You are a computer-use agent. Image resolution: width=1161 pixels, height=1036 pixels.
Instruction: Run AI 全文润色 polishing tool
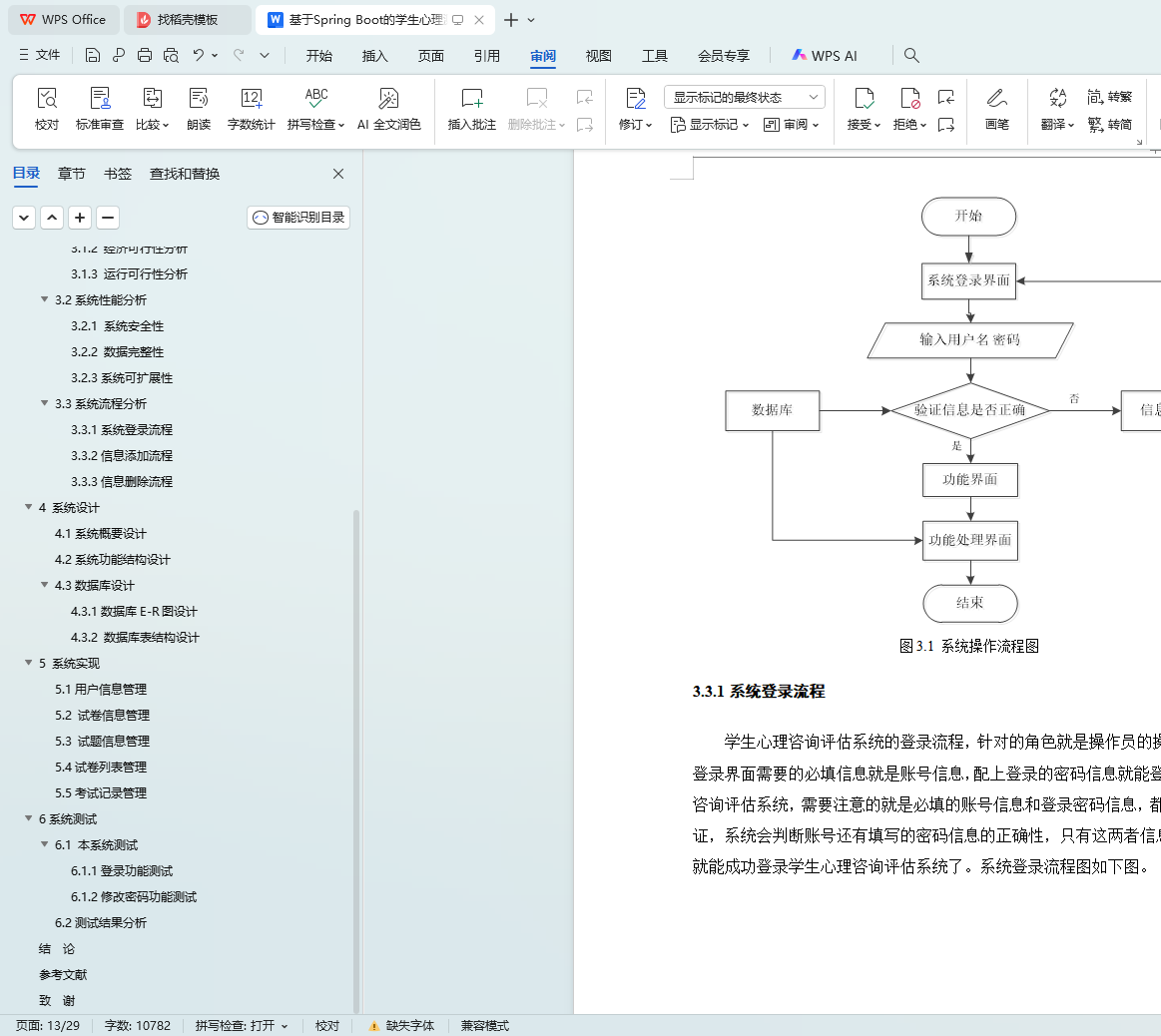(388, 108)
